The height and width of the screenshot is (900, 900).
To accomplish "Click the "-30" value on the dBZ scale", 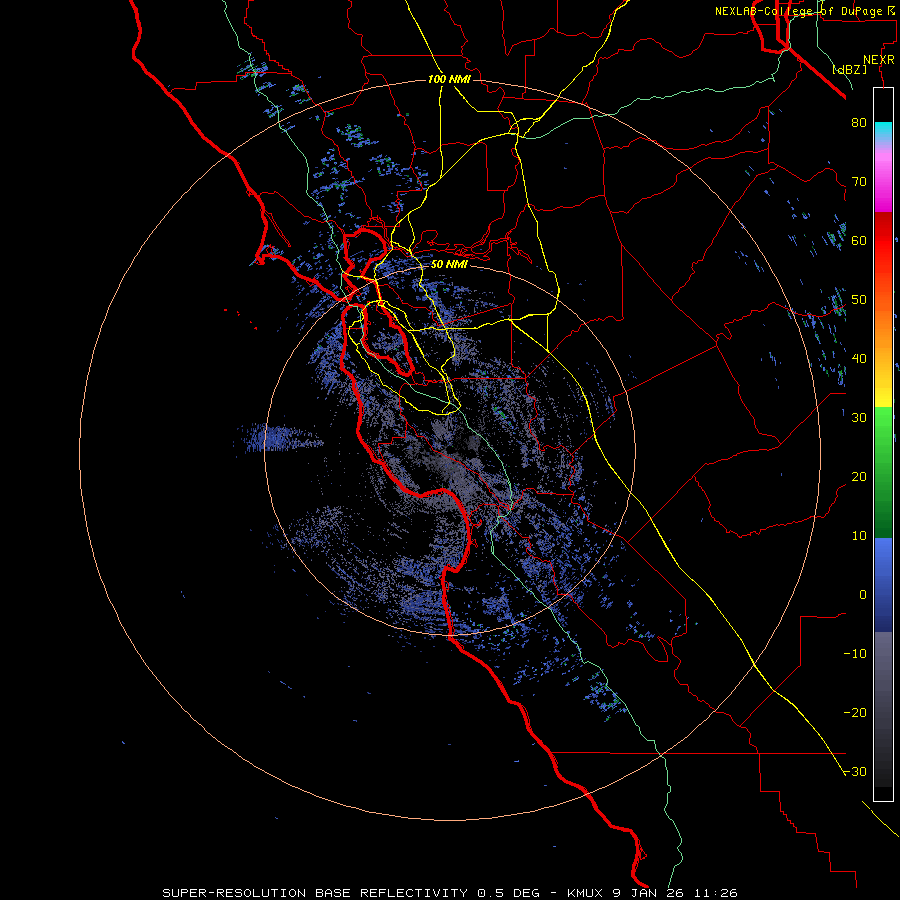I will 855,772.
